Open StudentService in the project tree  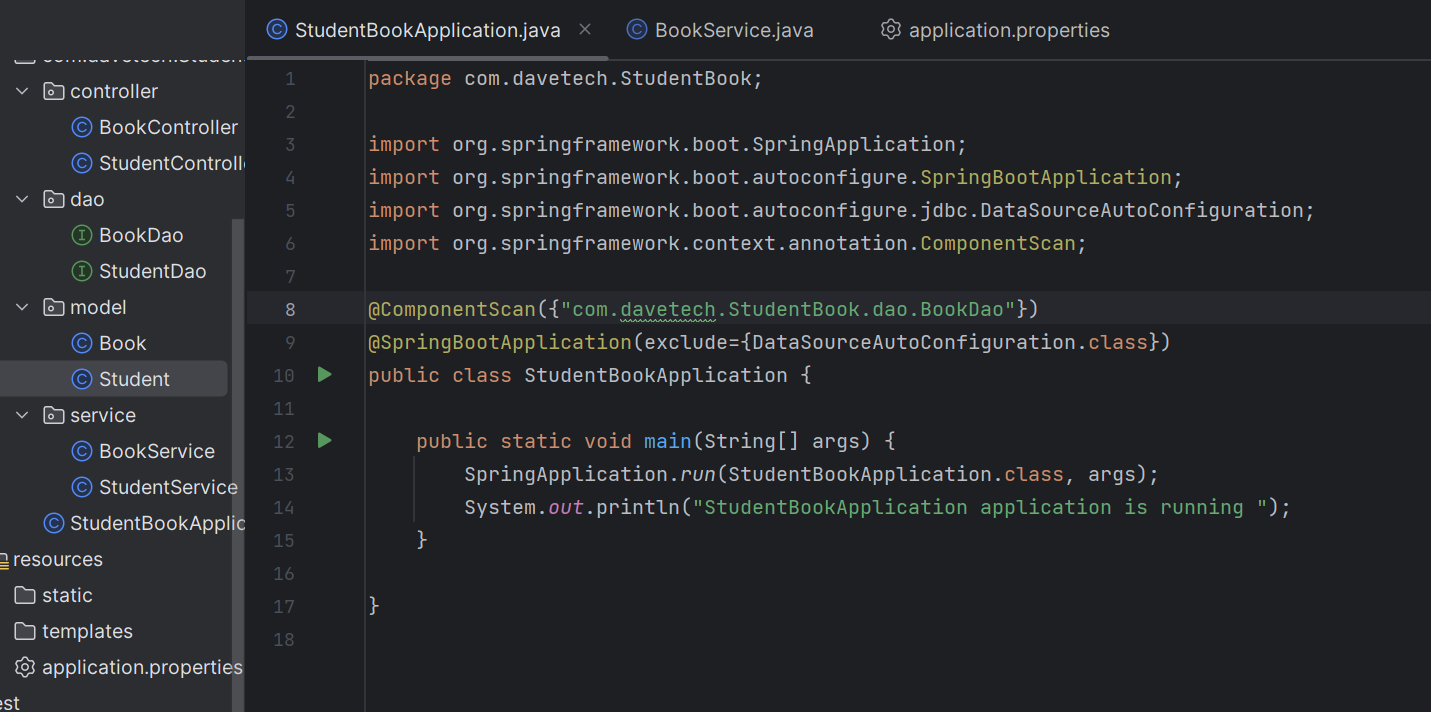(x=167, y=487)
